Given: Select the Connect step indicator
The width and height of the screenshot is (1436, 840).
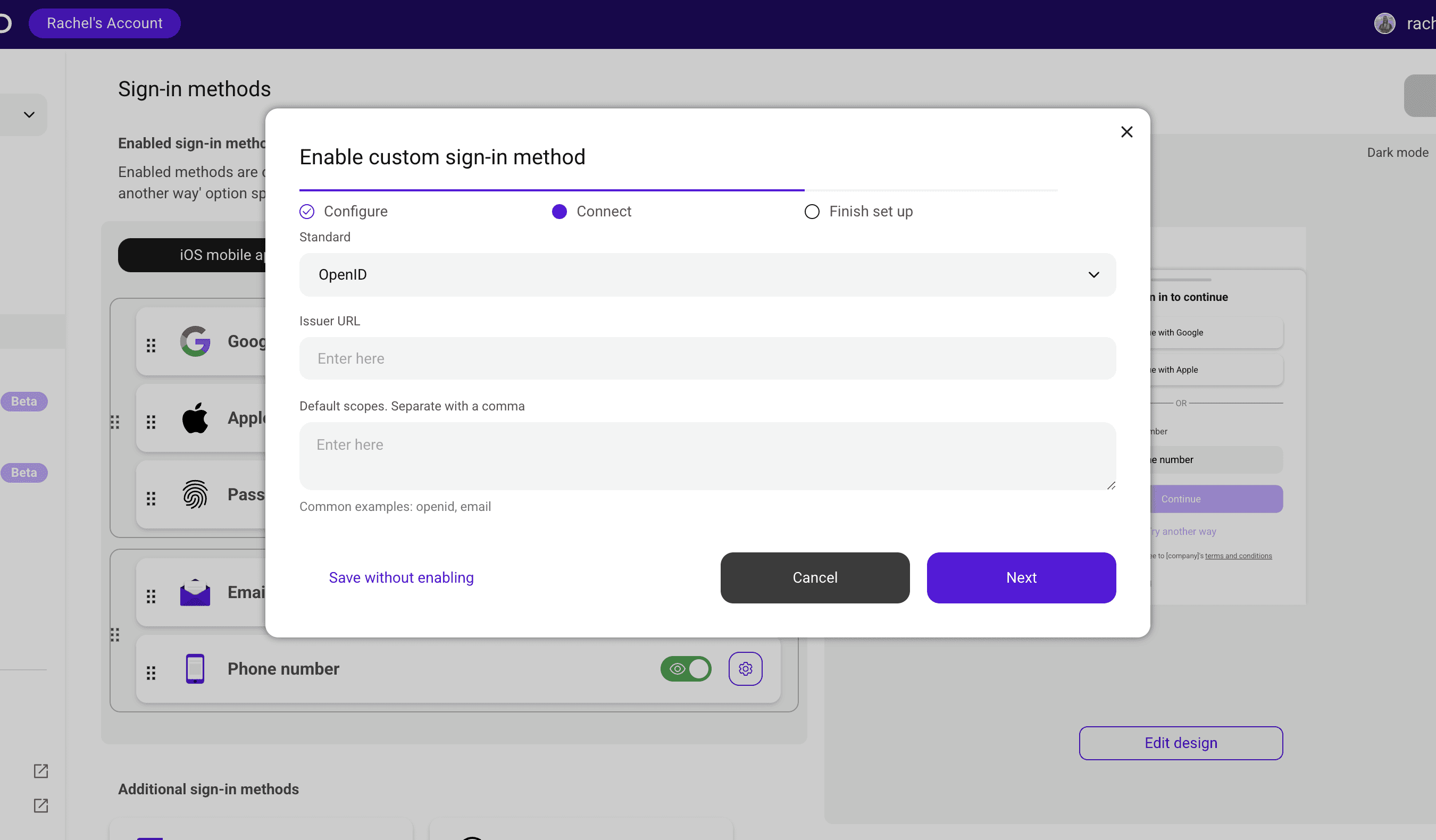Looking at the screenshot, I should [559, 212].
